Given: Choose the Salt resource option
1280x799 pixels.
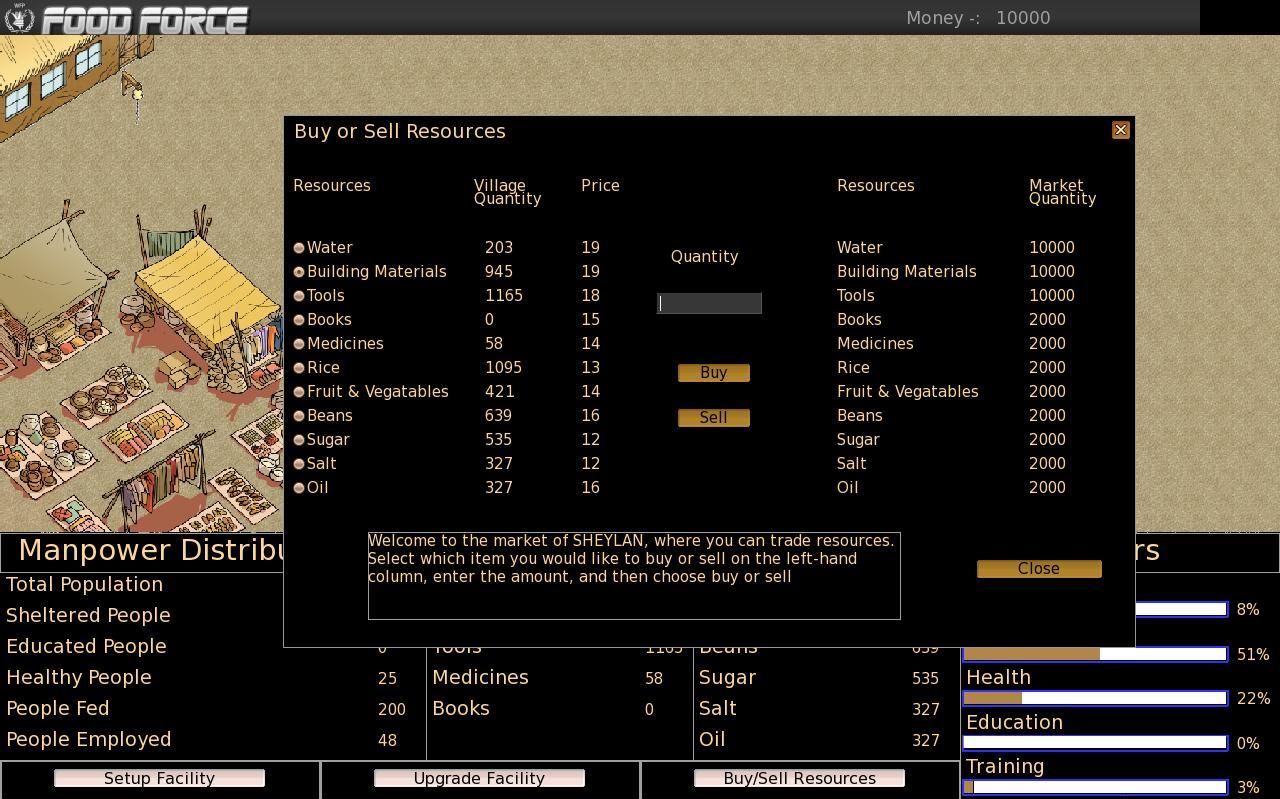Looking at the screenshot, I should pyautogui.click(x=299, y=464).
